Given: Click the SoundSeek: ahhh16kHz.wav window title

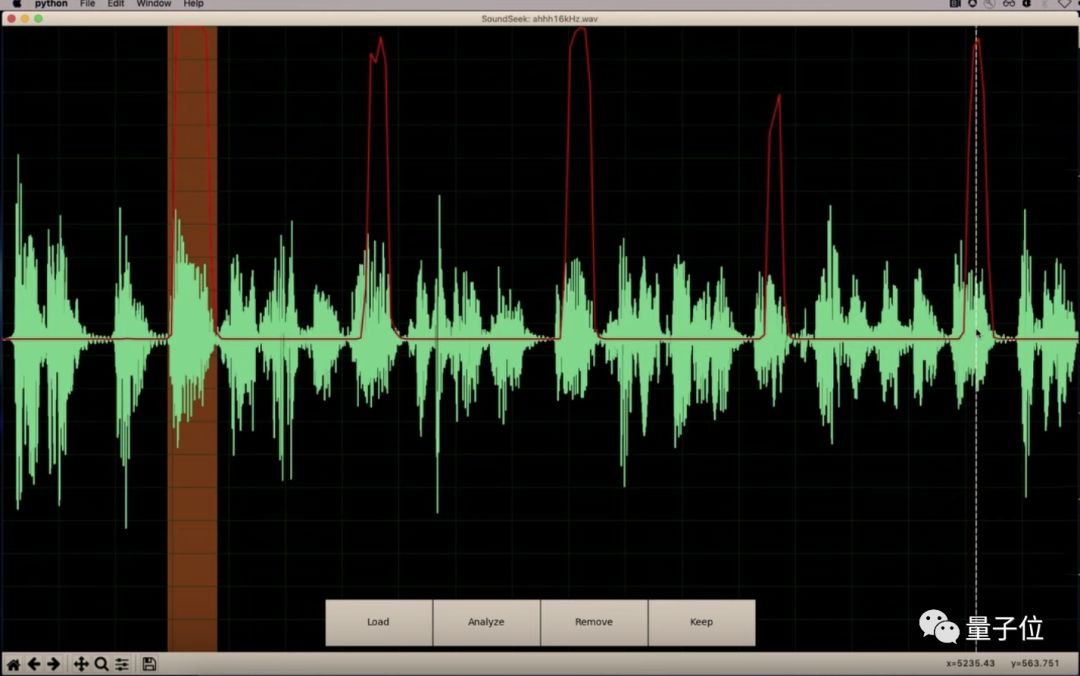Looking at the screenshot, I should (x=539, y=19).
